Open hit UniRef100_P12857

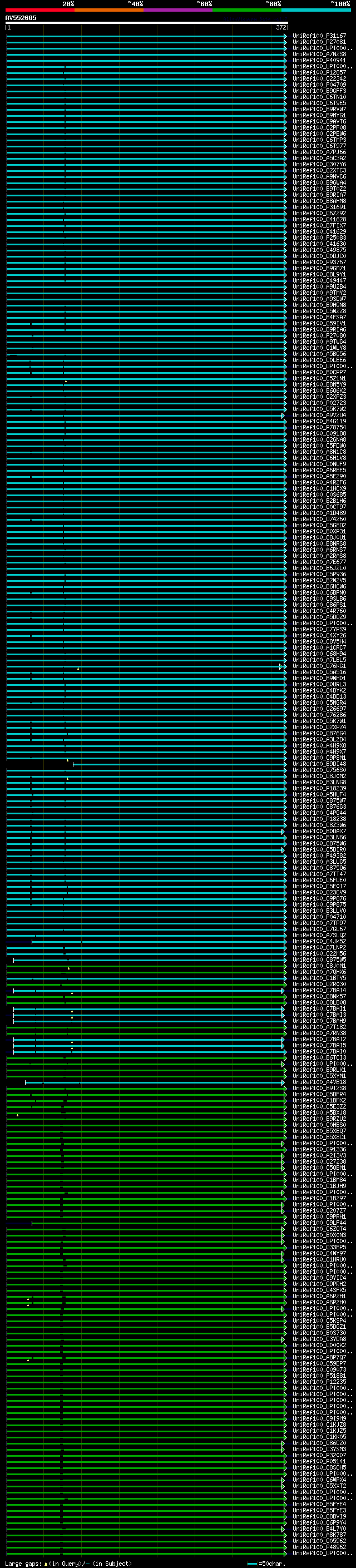[319, 72]
